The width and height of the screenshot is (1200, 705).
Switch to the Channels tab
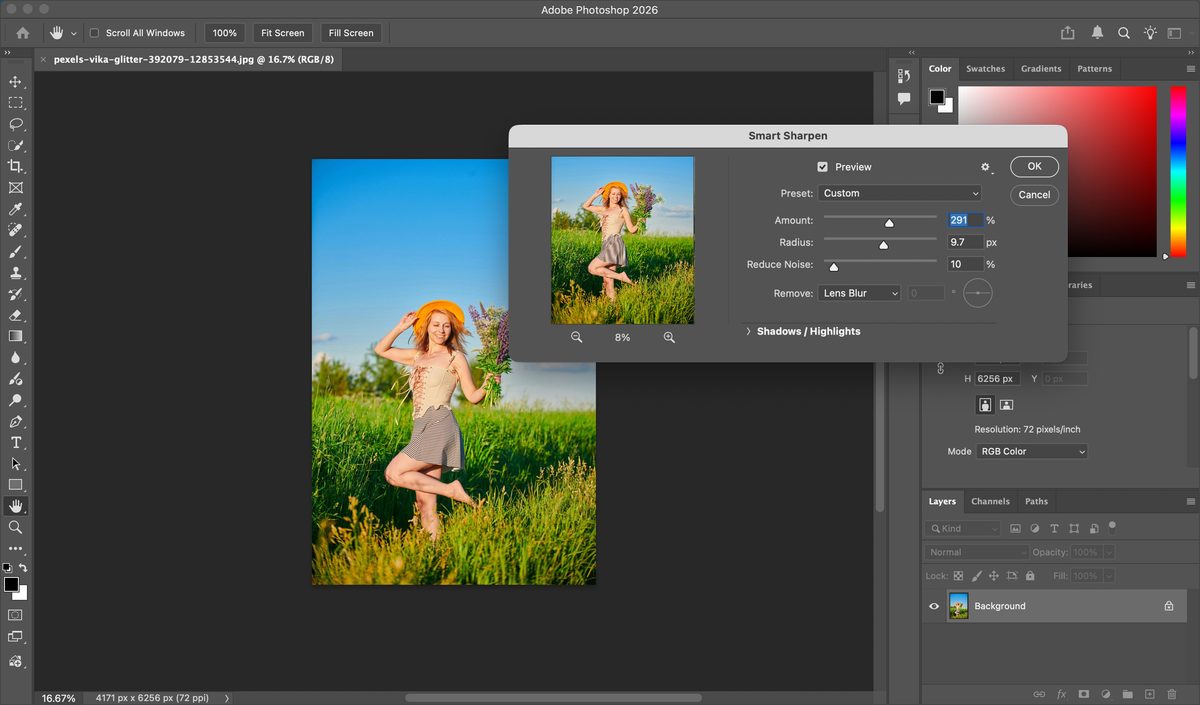pos(990,501)
